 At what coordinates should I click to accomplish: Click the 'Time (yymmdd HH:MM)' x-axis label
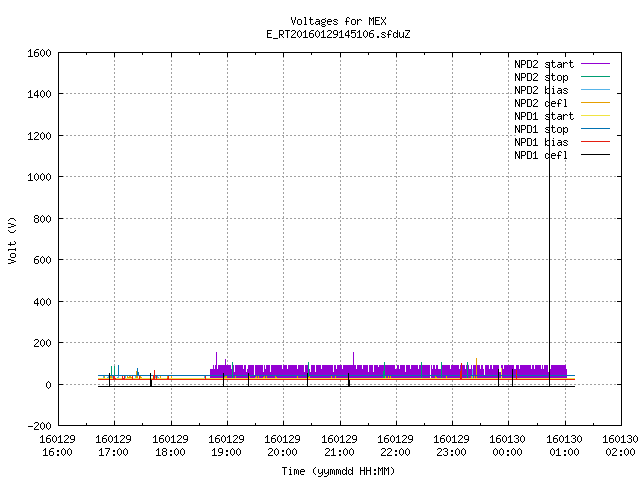point(338,471)
